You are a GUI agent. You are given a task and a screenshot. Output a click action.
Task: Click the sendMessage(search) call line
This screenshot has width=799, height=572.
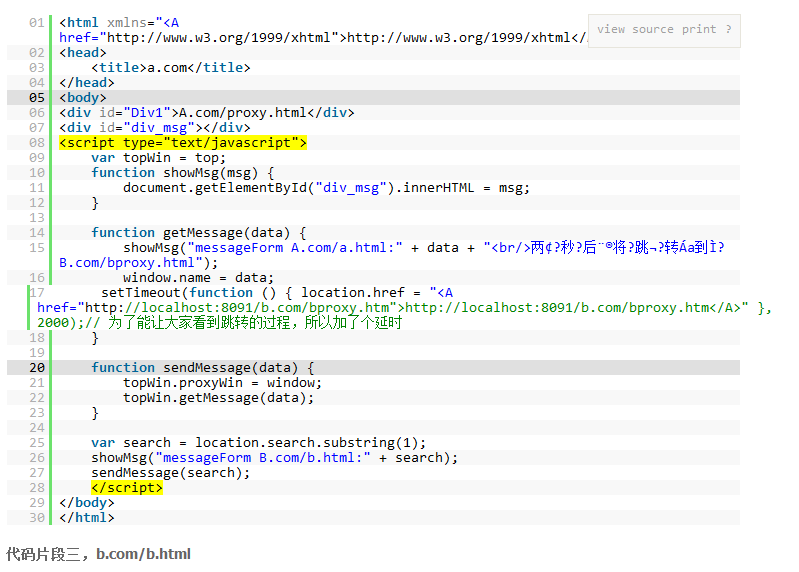[x=171, y=473]
